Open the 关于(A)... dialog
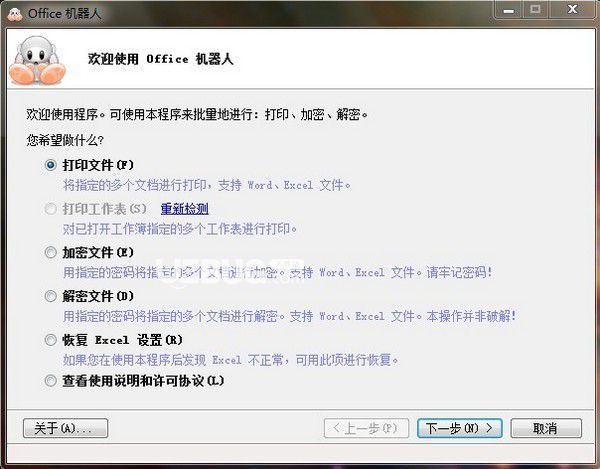This screenshot has width=600, height=469. (x=65, y=428)
